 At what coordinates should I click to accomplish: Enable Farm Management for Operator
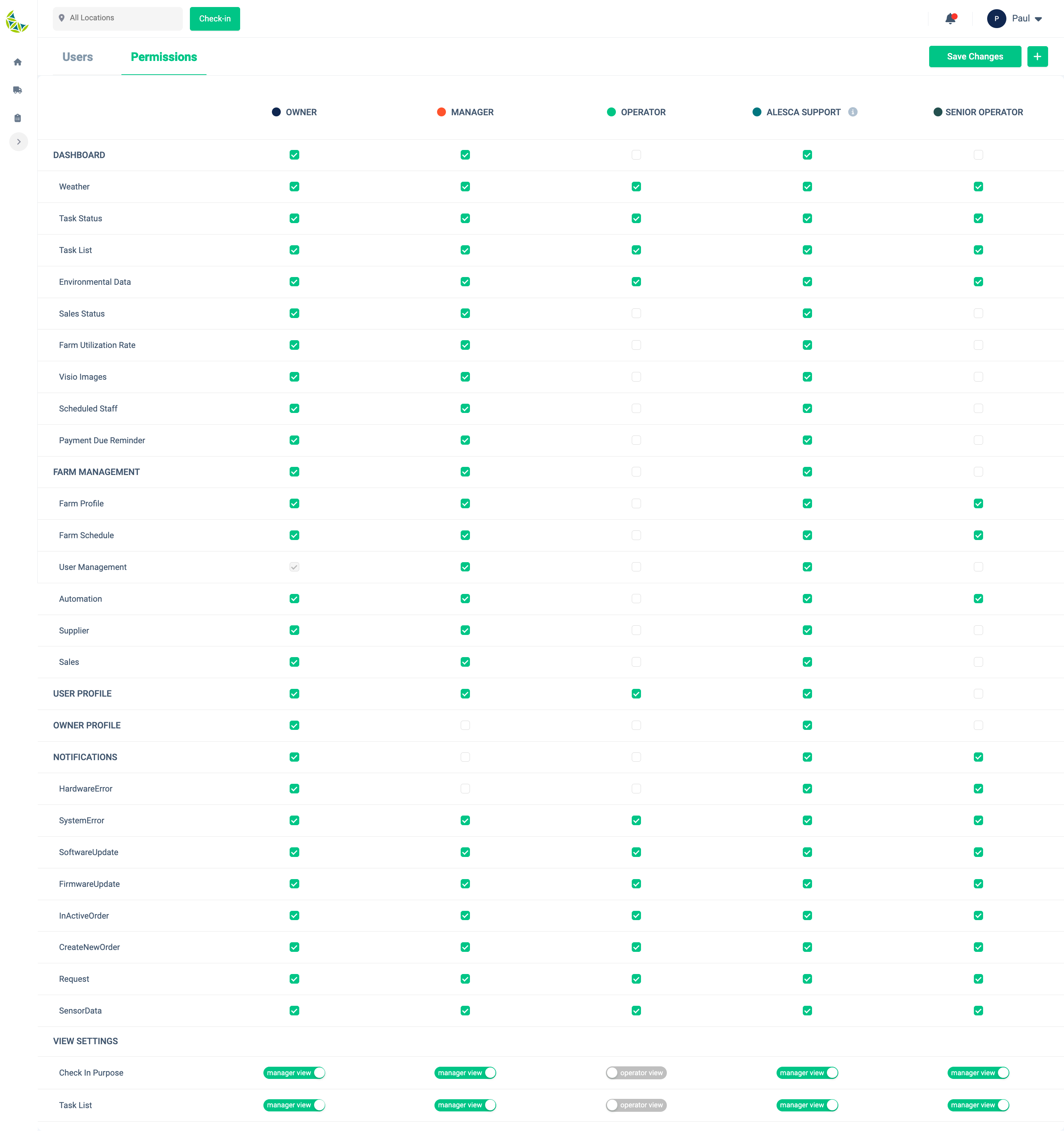pos(636,472)
